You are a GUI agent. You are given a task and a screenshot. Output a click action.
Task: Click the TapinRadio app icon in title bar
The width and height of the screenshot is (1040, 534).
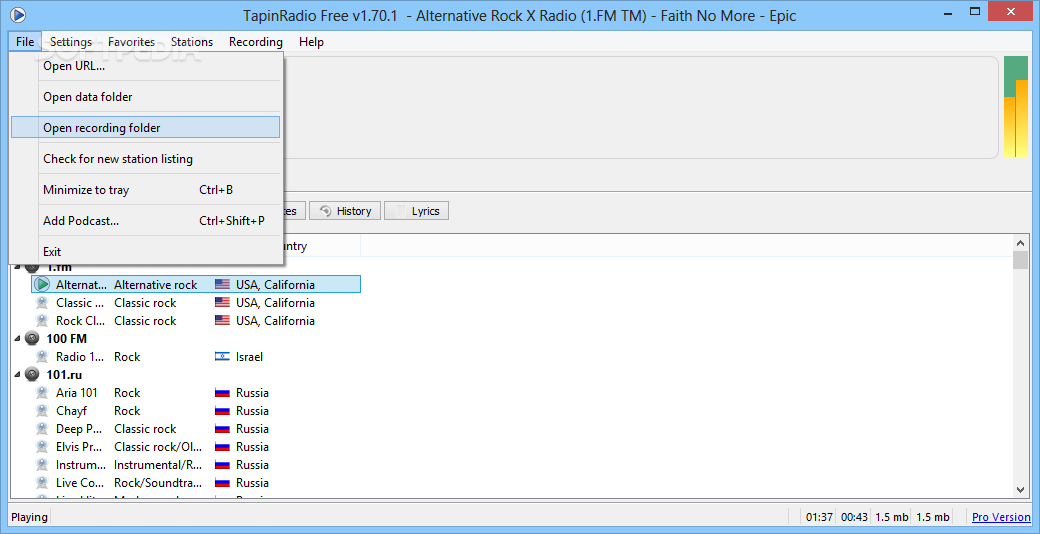(19, 13)
